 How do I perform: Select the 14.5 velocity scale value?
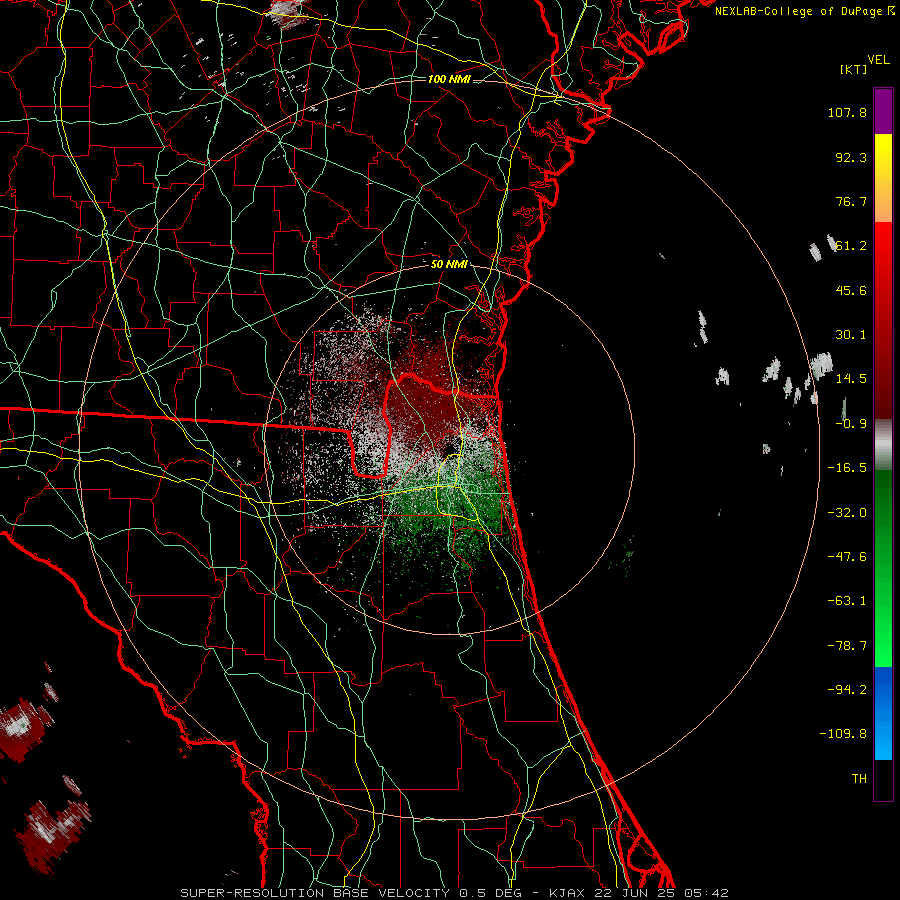(851, 379)
